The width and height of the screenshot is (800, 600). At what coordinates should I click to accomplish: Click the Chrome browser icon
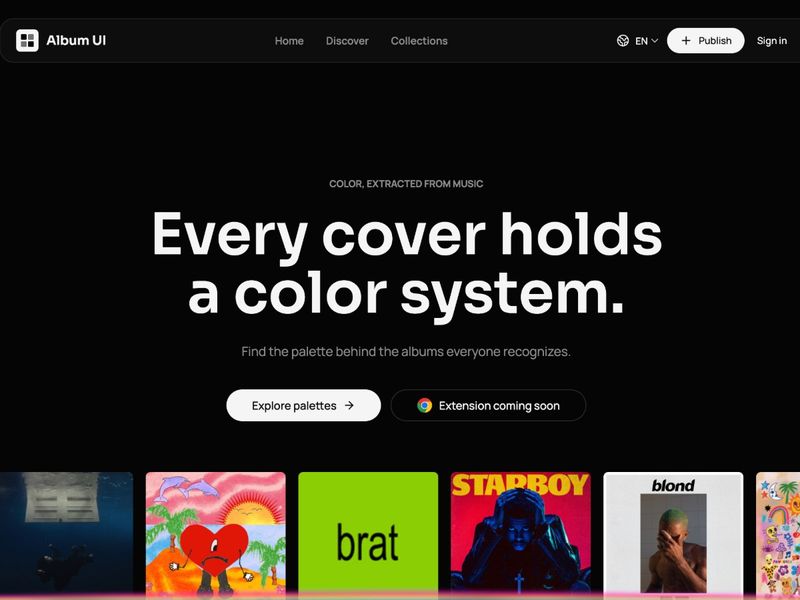point(424,406)
